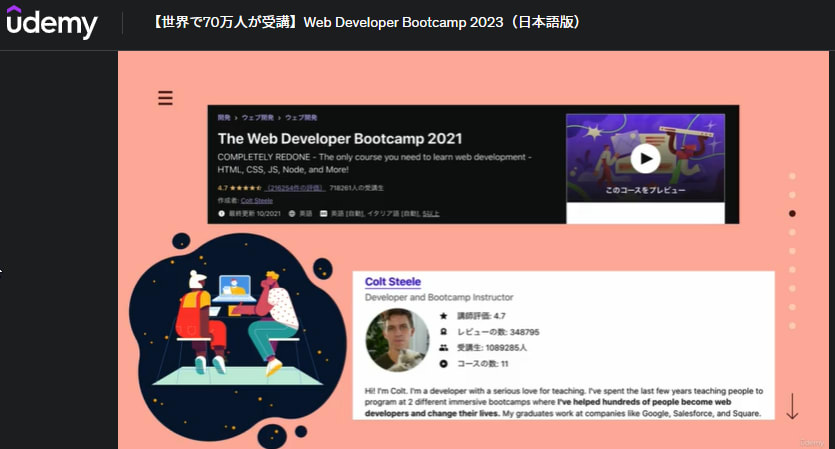
Task: Click the Udemy logo in the header
Action: point(52,22)
